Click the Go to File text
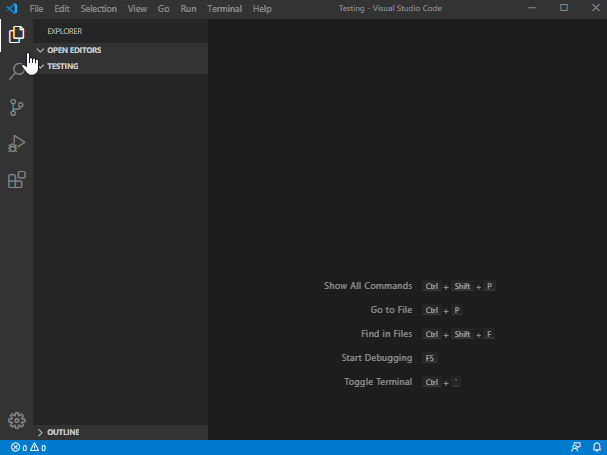The image size is (607, 455). (x=391, y=310)
